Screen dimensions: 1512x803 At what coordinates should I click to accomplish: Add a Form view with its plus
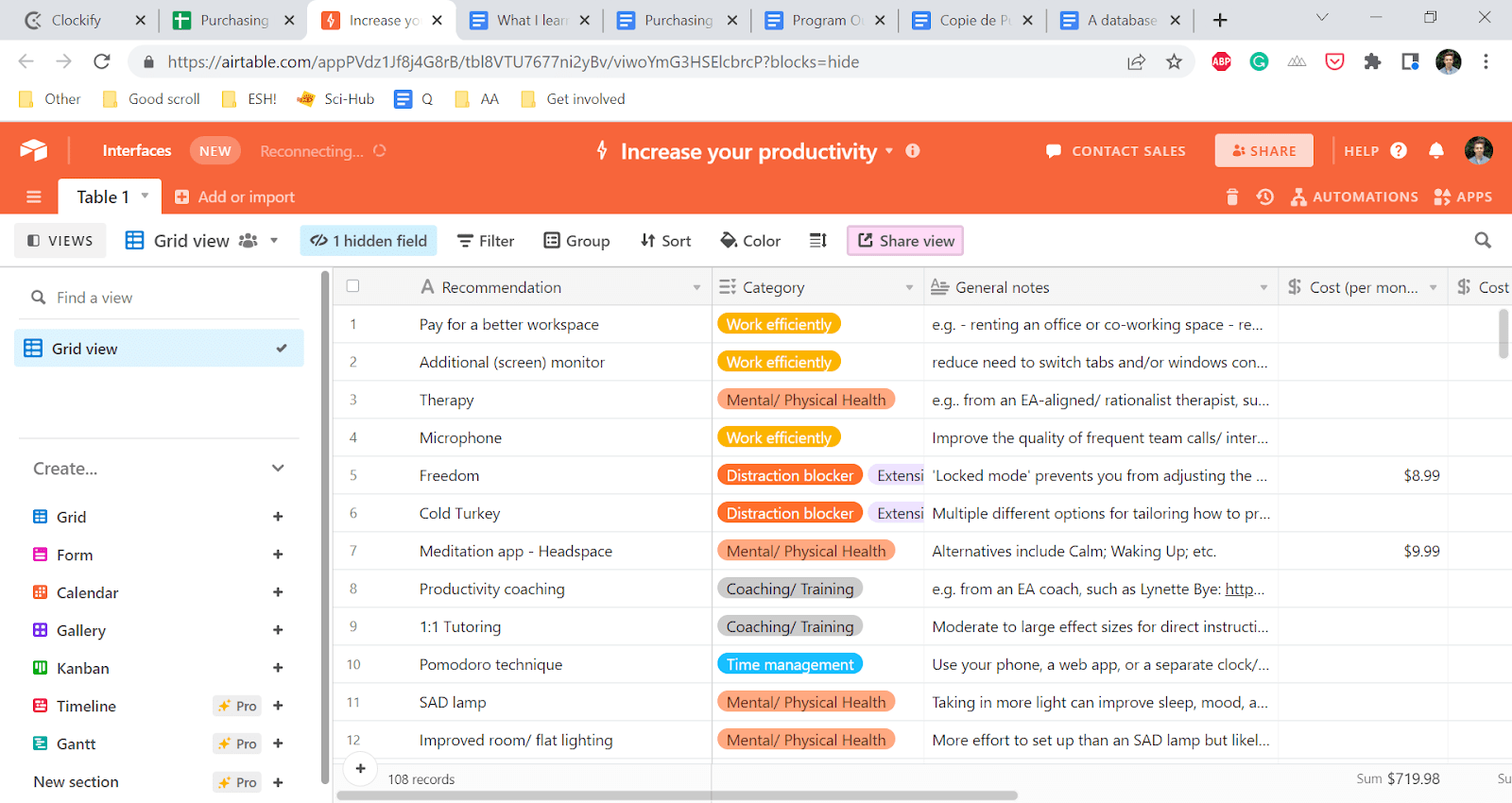click(x=278, y=555)
